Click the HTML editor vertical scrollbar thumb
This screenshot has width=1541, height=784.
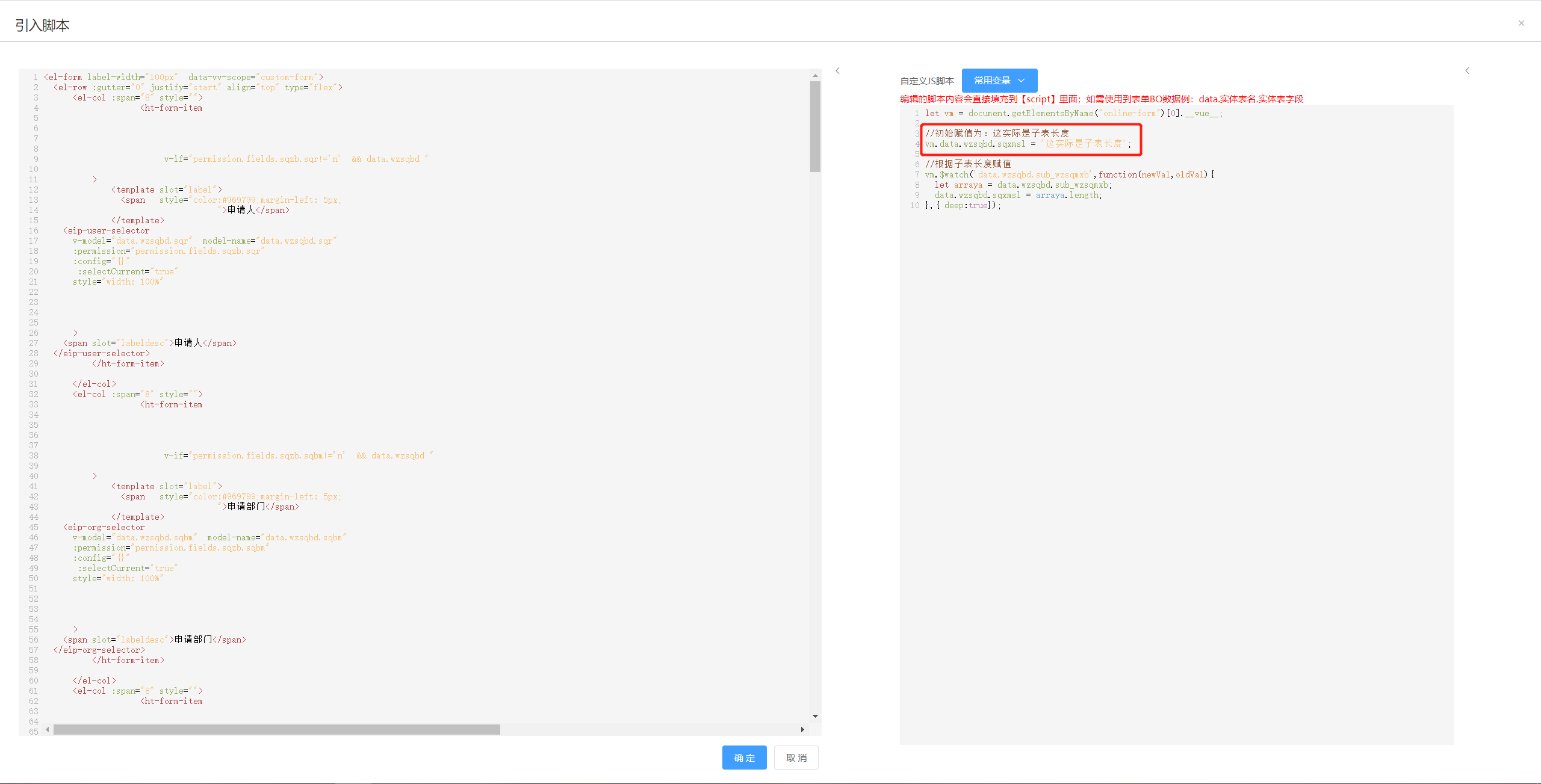(815, 126)
